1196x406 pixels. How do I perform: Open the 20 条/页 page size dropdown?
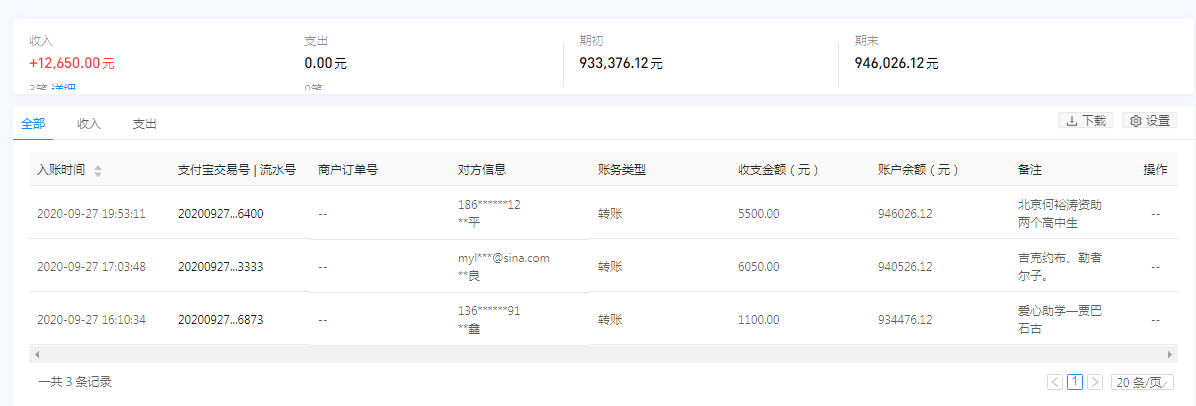point(1140,382)
